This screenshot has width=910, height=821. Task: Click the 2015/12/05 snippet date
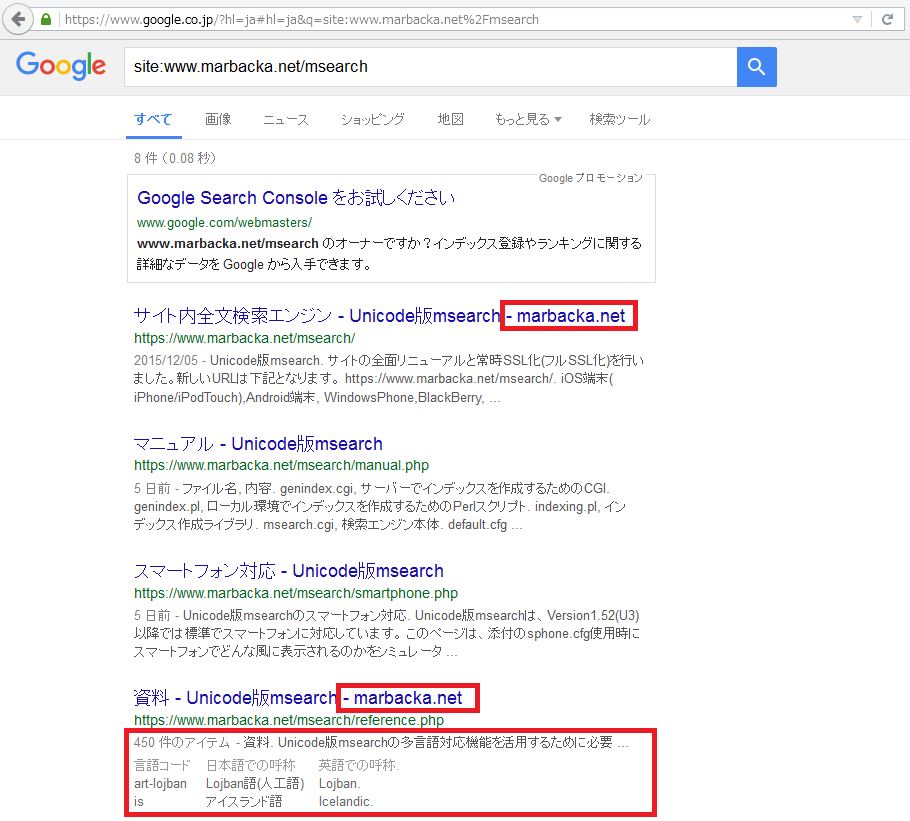click(x=166, y=360)
